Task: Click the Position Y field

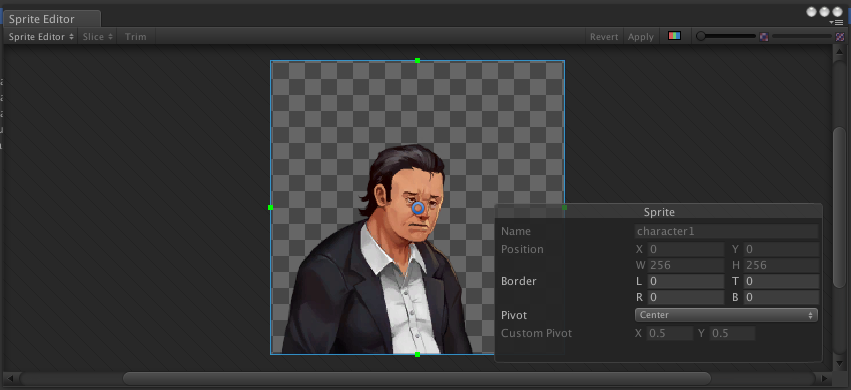Action: tap(781, 250)
